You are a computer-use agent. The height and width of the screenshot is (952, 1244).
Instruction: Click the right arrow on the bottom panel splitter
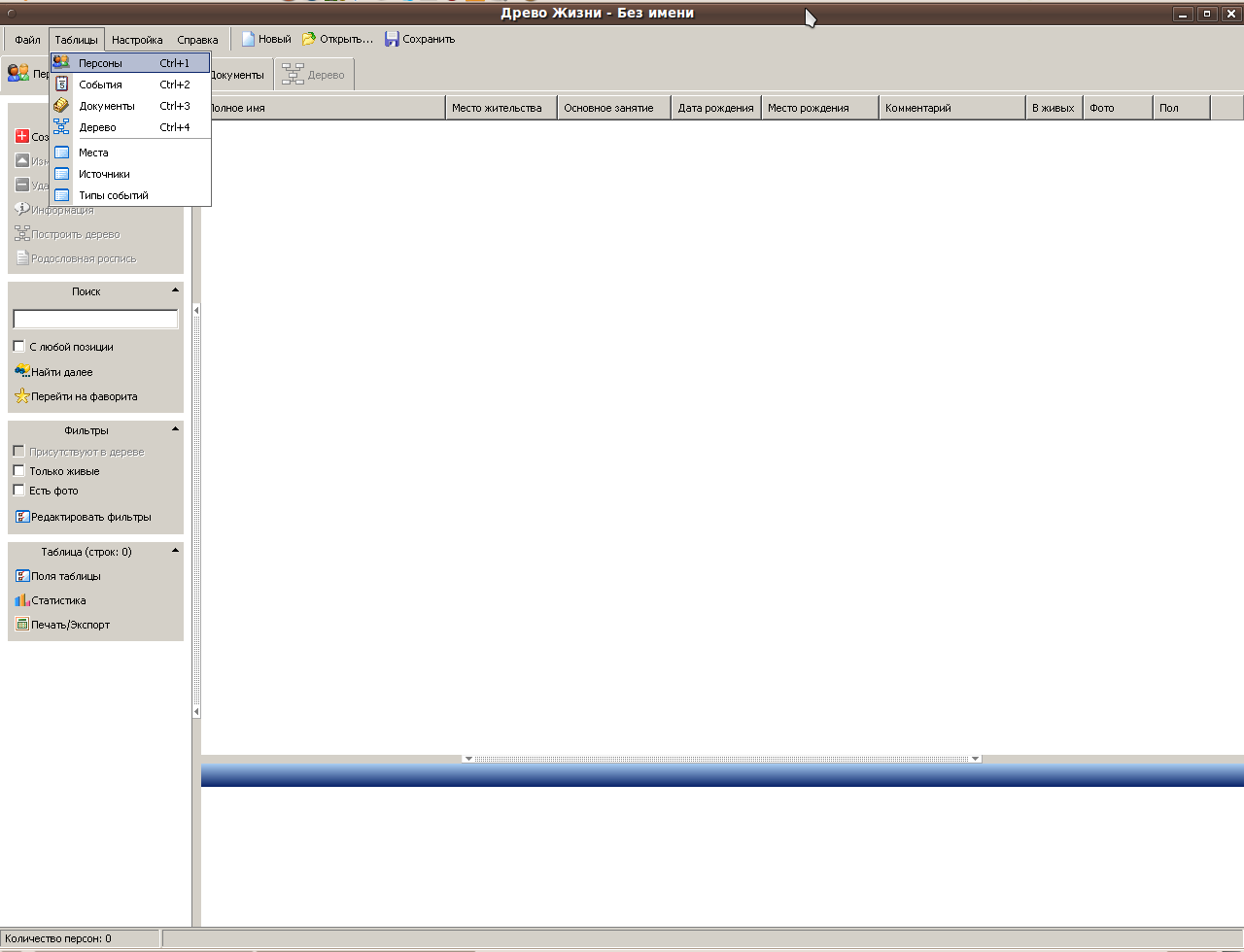click(x=975, y=759)
